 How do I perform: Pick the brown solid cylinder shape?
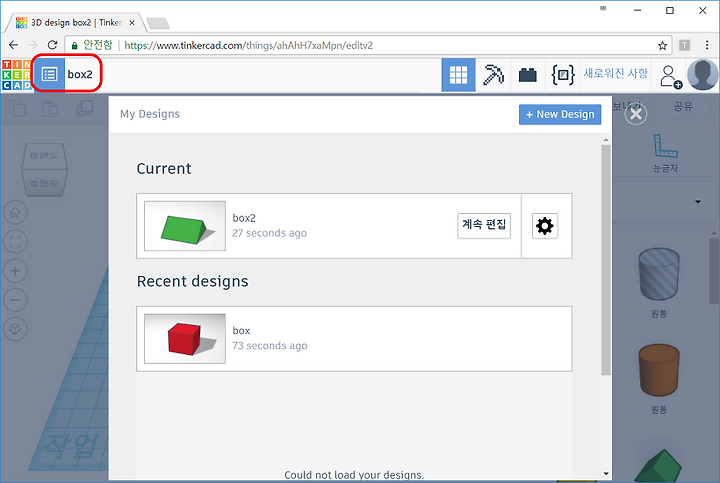pyautogui.click(x=658, y=371)
